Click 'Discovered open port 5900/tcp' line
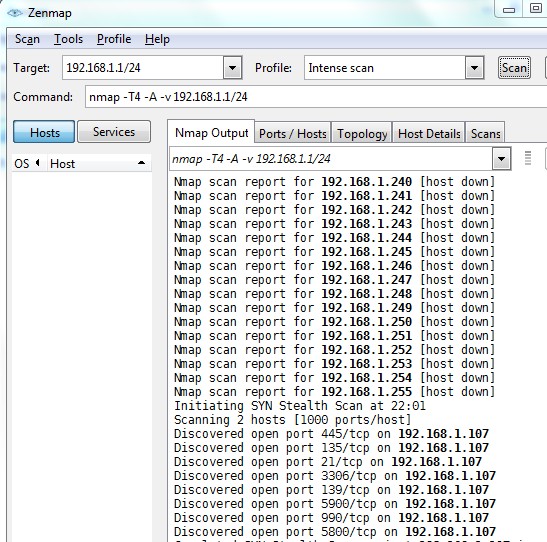The image size is (547, 542). [335, 504]
